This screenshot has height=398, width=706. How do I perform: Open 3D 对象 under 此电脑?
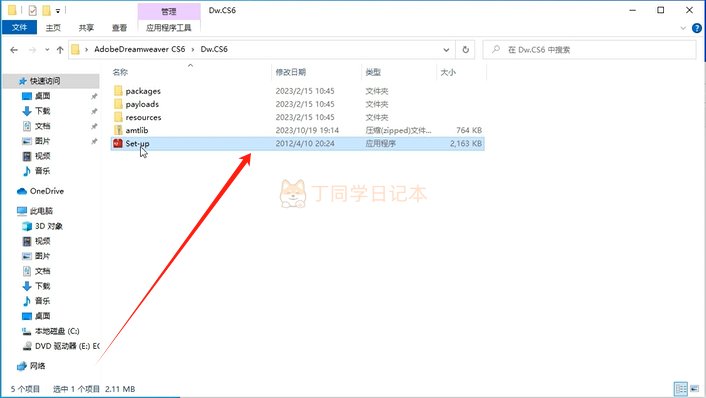click(x=49, y=226)
